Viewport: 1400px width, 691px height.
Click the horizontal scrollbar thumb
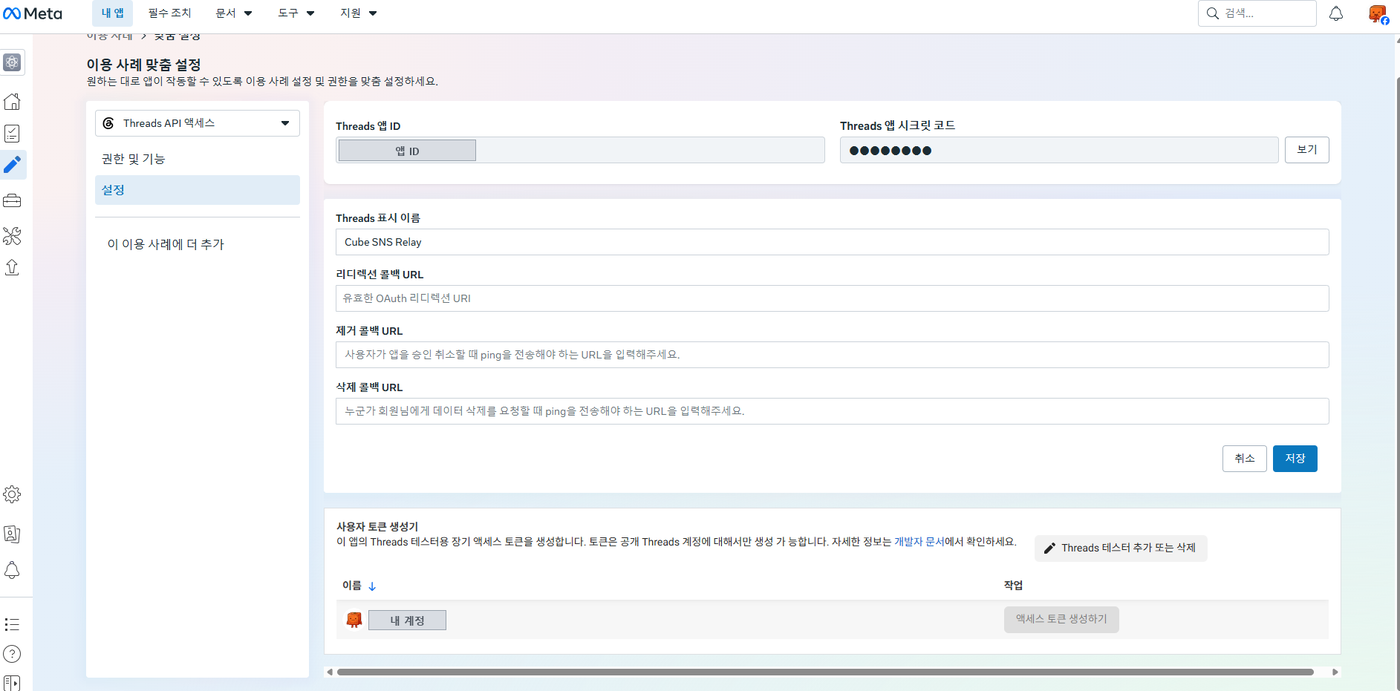coord(825,672)
